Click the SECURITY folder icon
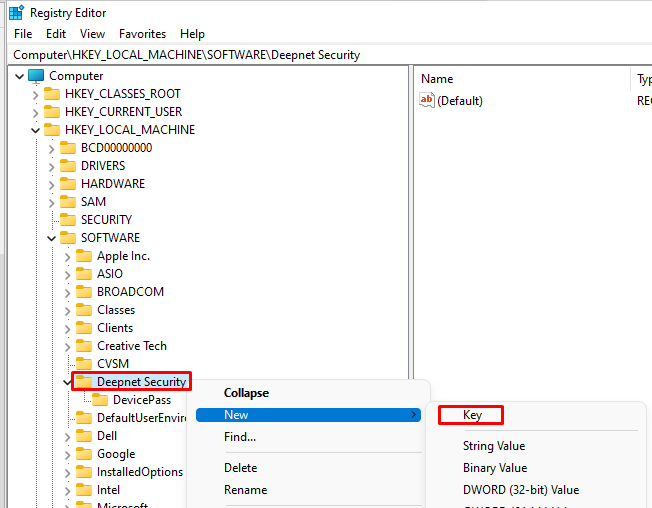652x508 pixels. pos(68,220)
